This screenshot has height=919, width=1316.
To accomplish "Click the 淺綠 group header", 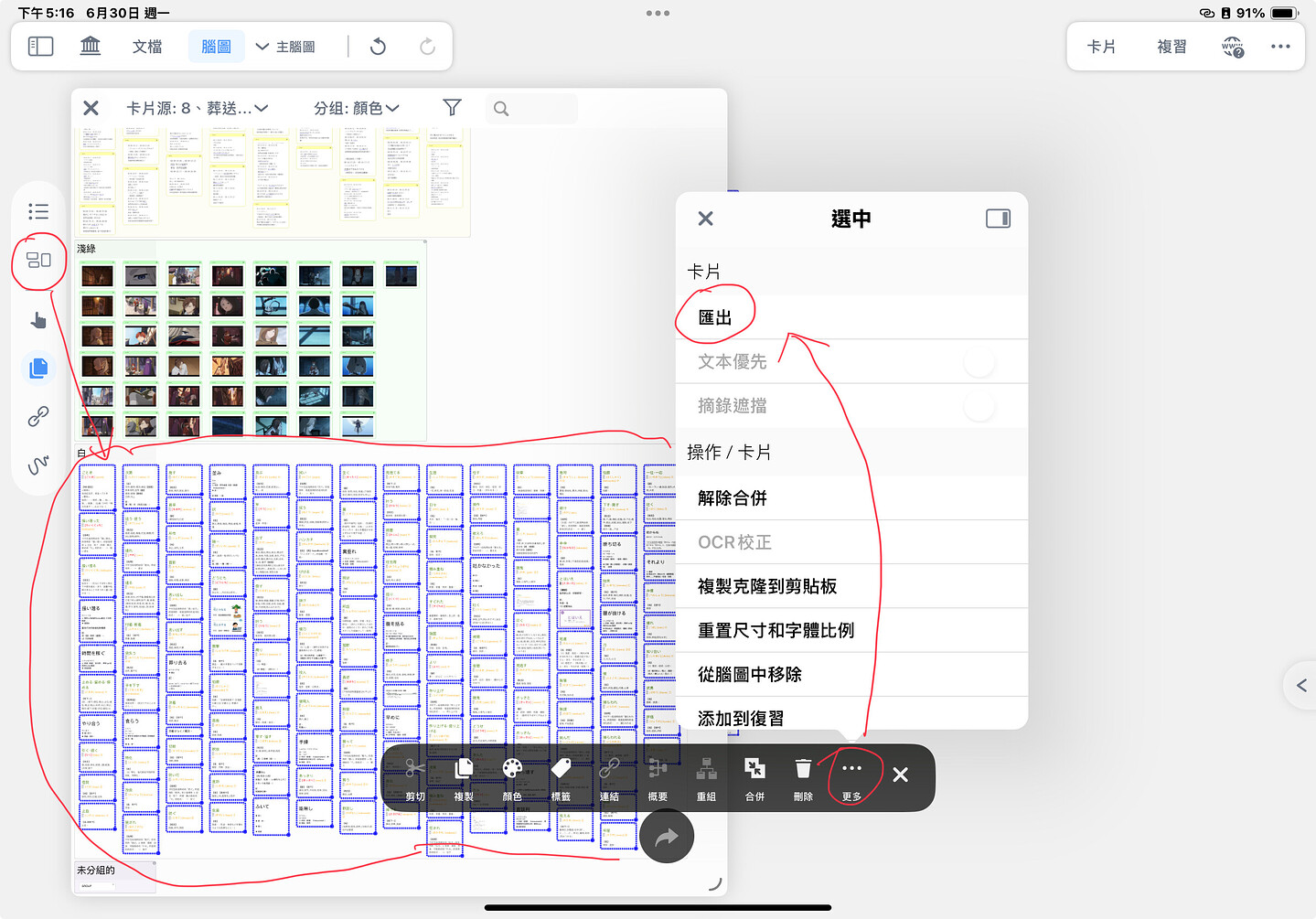I will point(87,249).
